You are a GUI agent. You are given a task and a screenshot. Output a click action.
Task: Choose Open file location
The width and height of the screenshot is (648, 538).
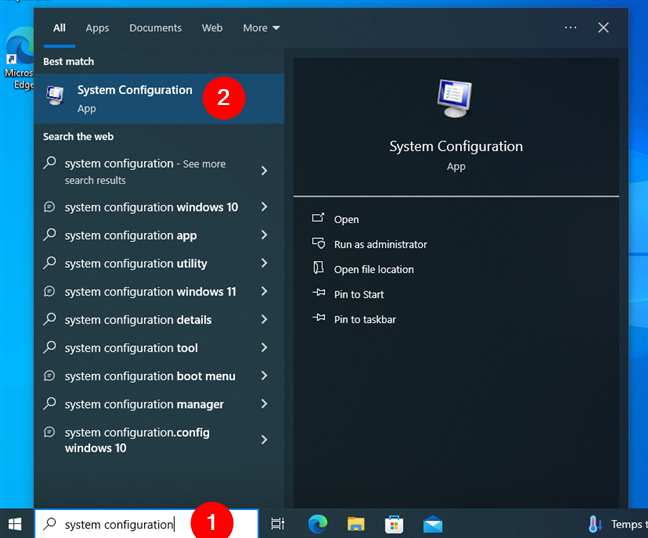click(374, 269)
